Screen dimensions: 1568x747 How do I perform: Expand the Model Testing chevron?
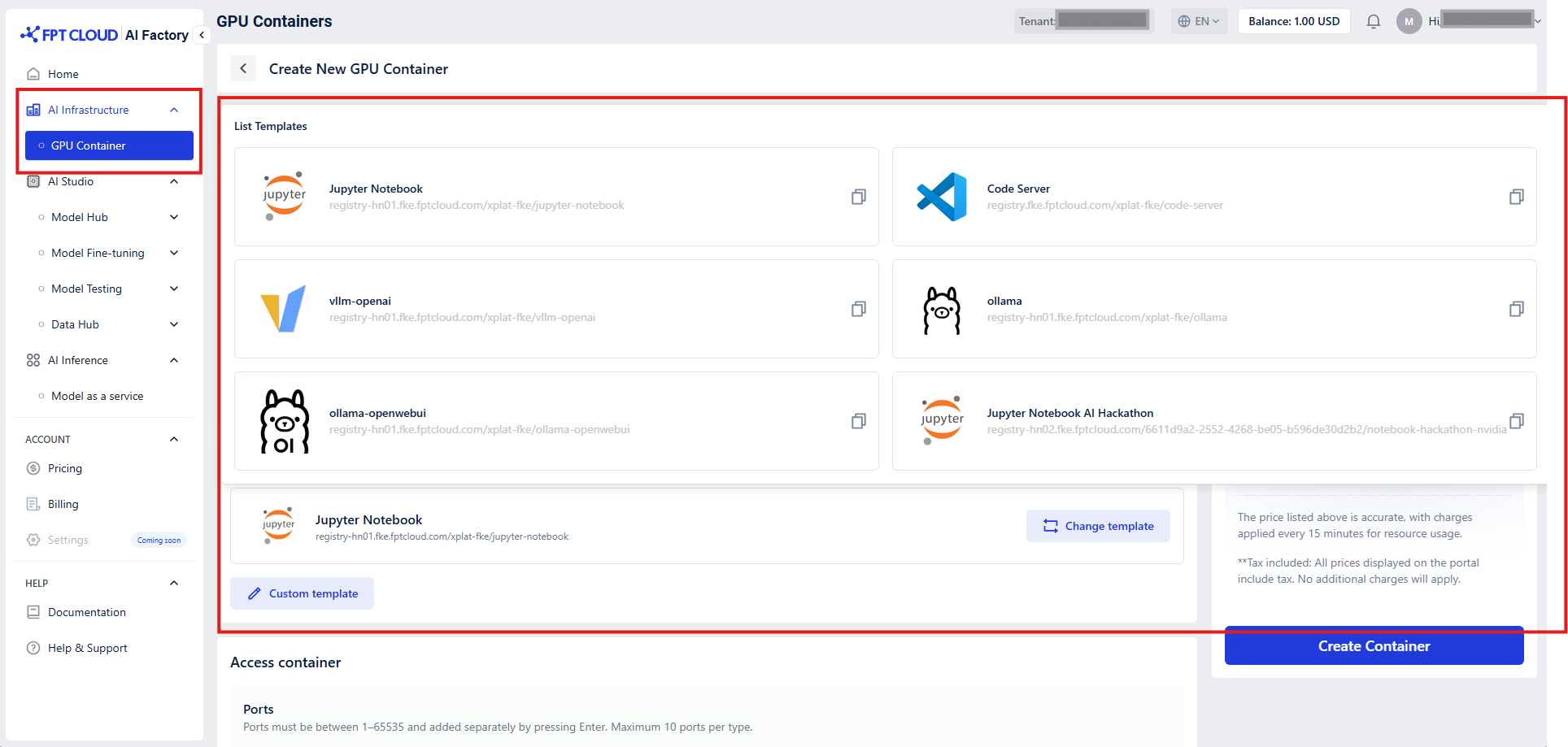click(174, 289)
